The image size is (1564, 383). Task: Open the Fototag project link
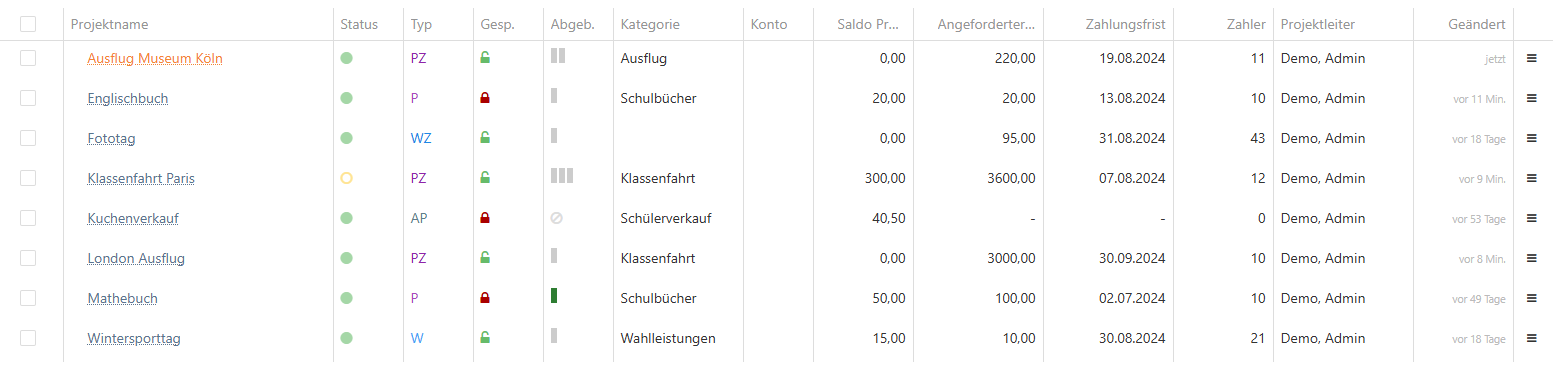click(x=110, y=138)
